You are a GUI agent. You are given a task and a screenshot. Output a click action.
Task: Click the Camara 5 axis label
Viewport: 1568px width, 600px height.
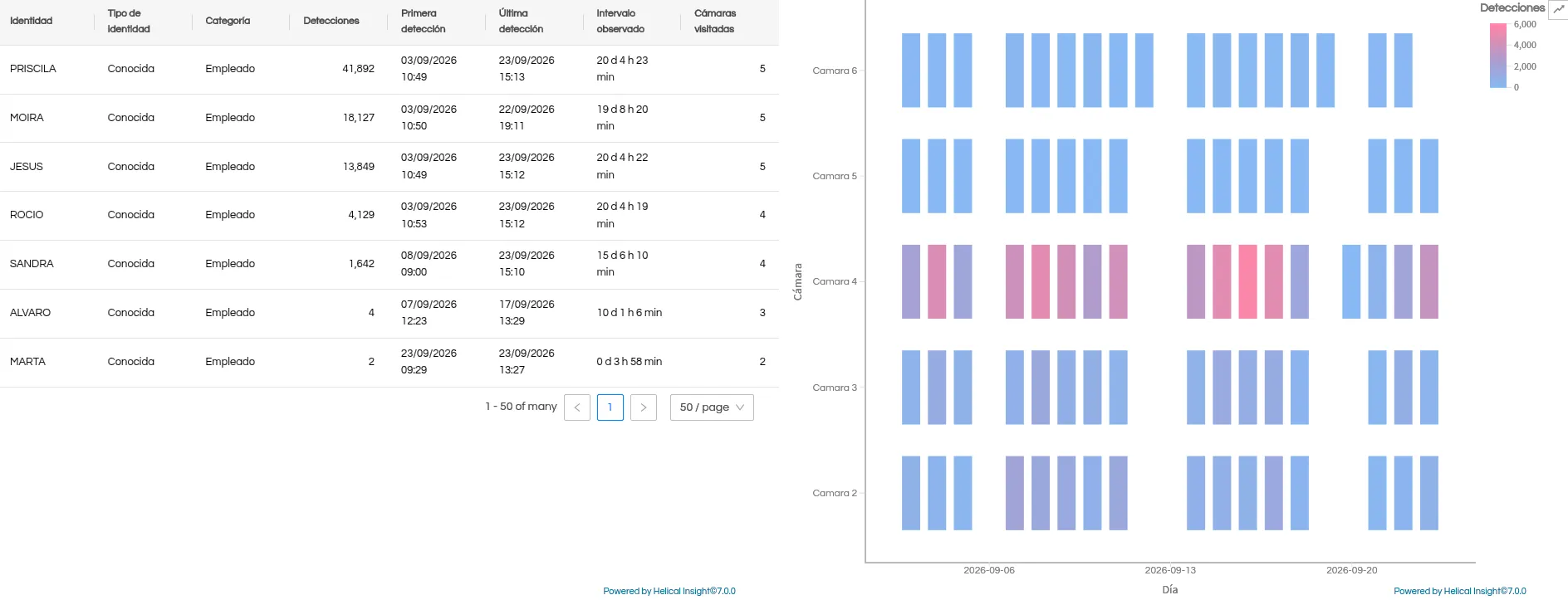835,176
